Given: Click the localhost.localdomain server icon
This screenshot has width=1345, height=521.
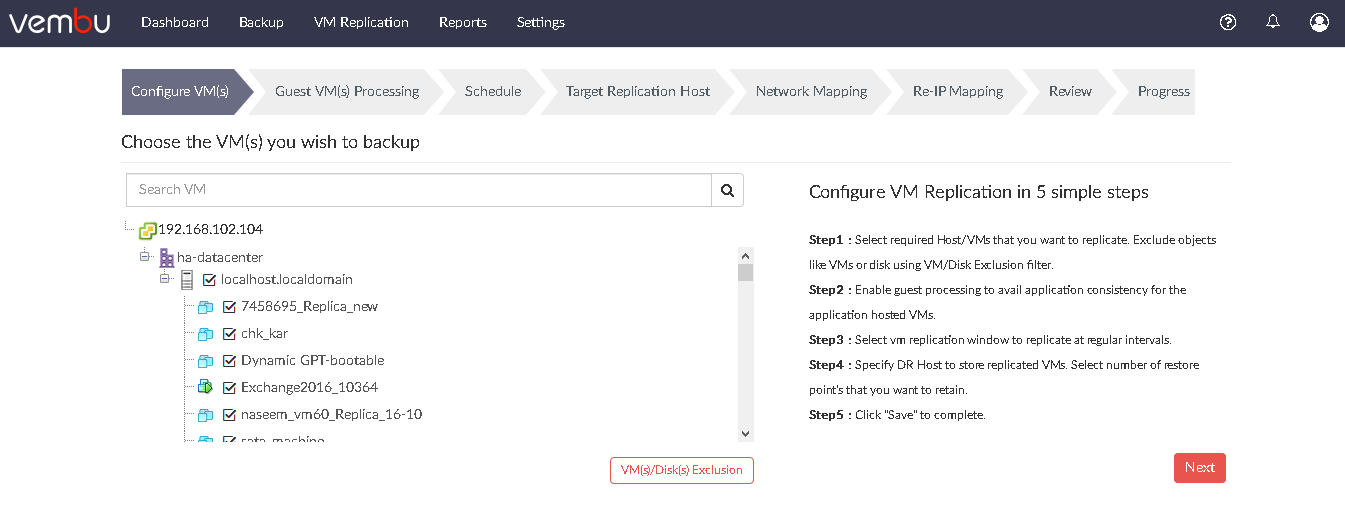Looking at the screenshot, I should coord(187,280).
